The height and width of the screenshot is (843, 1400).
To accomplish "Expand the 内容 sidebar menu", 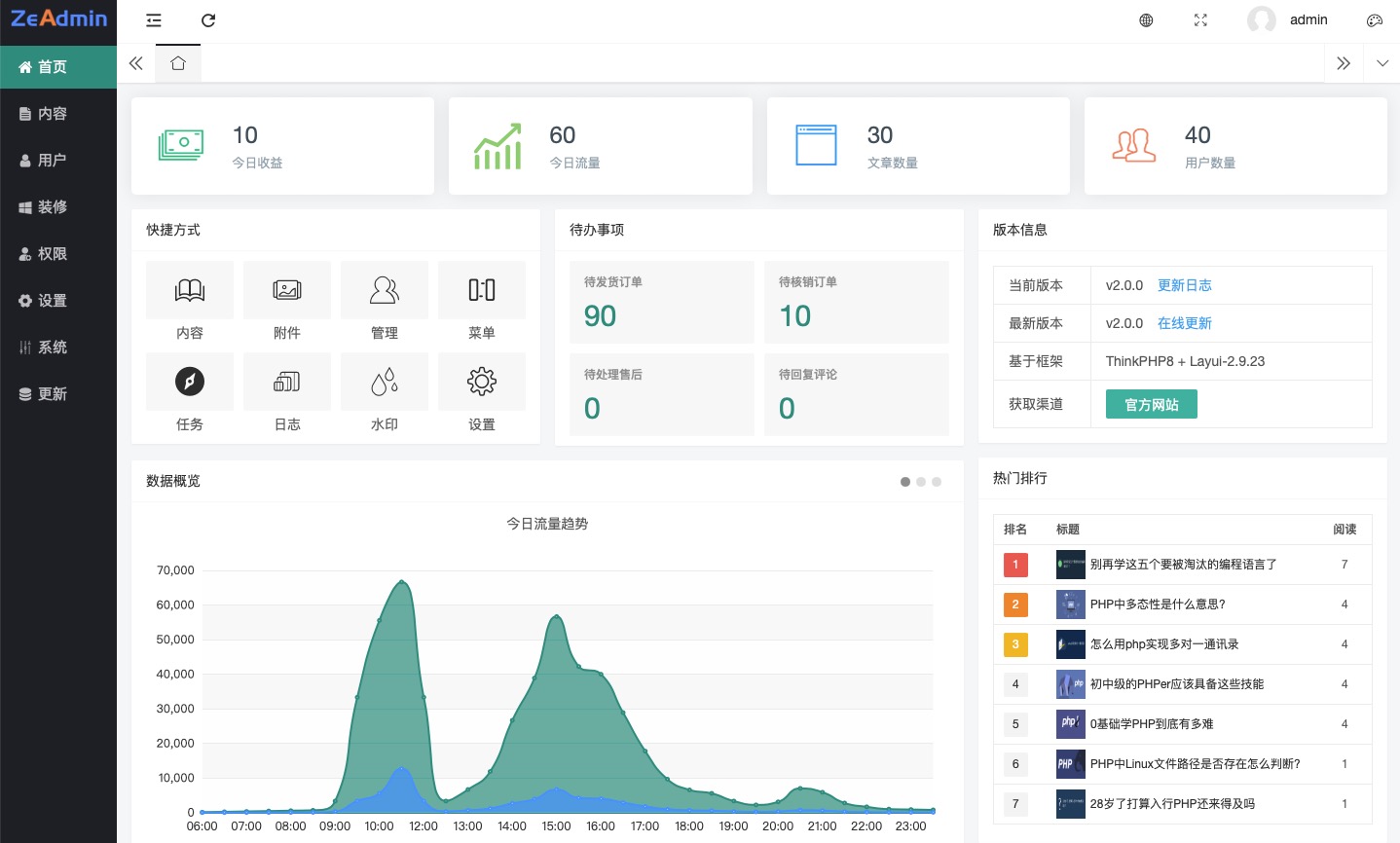I will point(58,114).
